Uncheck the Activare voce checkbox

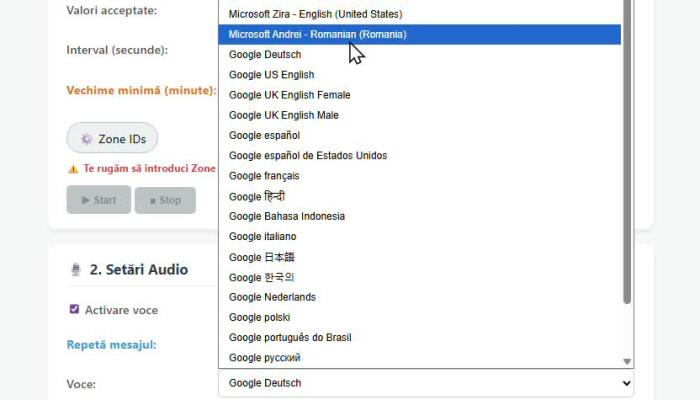(74, 309)
